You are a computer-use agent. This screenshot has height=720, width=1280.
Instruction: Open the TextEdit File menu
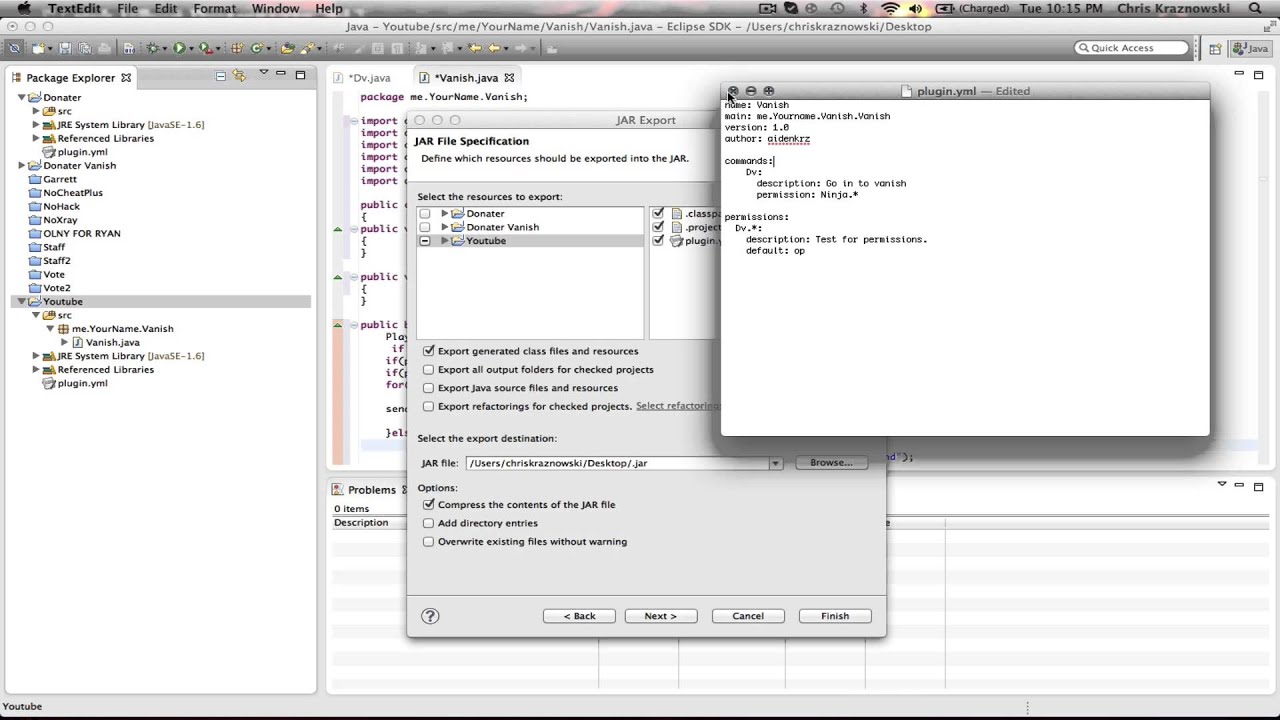128,9
